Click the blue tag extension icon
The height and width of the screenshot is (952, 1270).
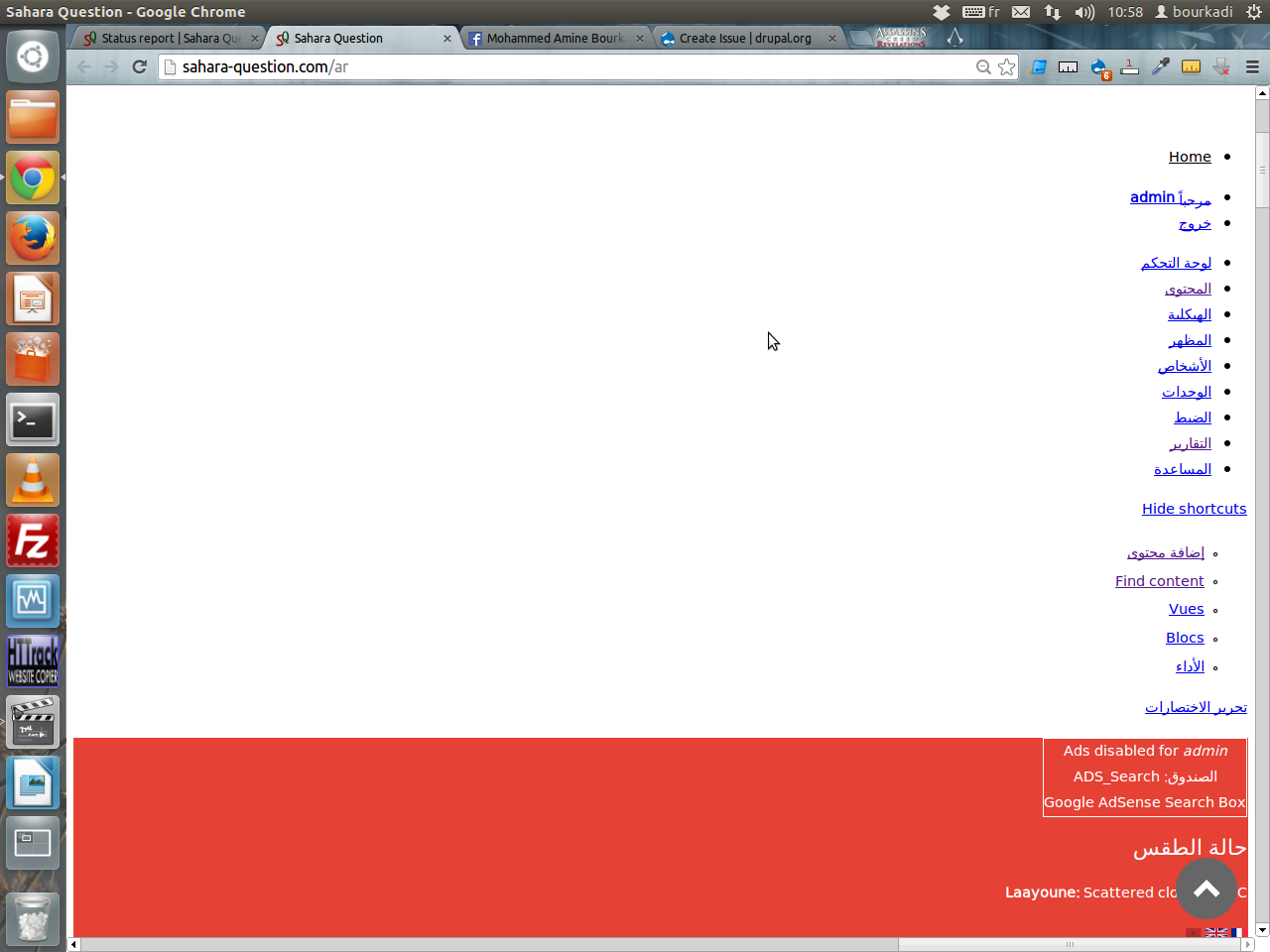point(1039,66)
